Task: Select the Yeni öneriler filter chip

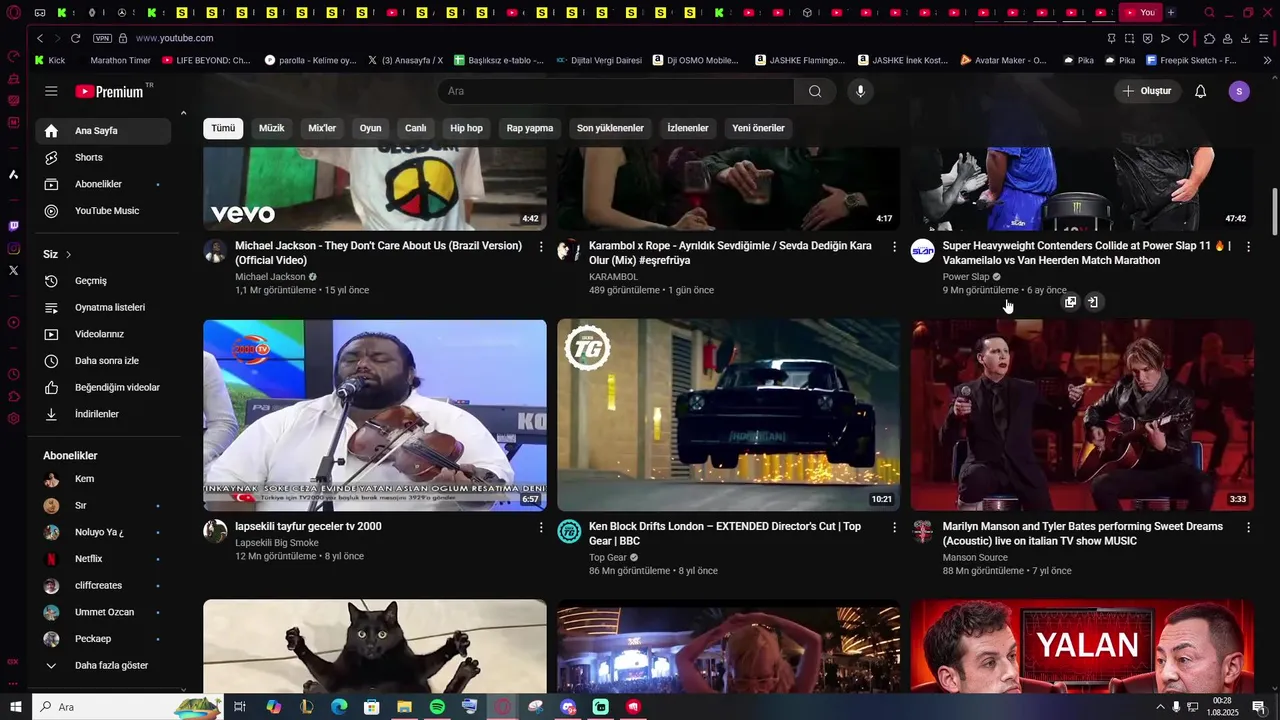Action: click(758, 128)
